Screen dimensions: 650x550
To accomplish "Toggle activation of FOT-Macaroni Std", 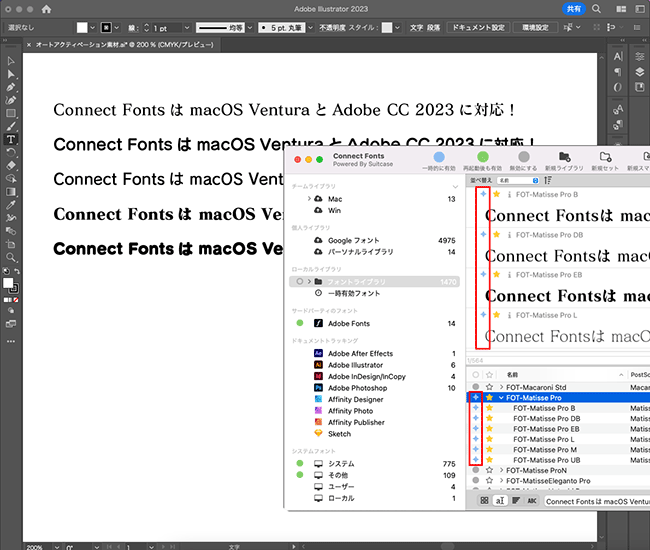I will (476, 387).
